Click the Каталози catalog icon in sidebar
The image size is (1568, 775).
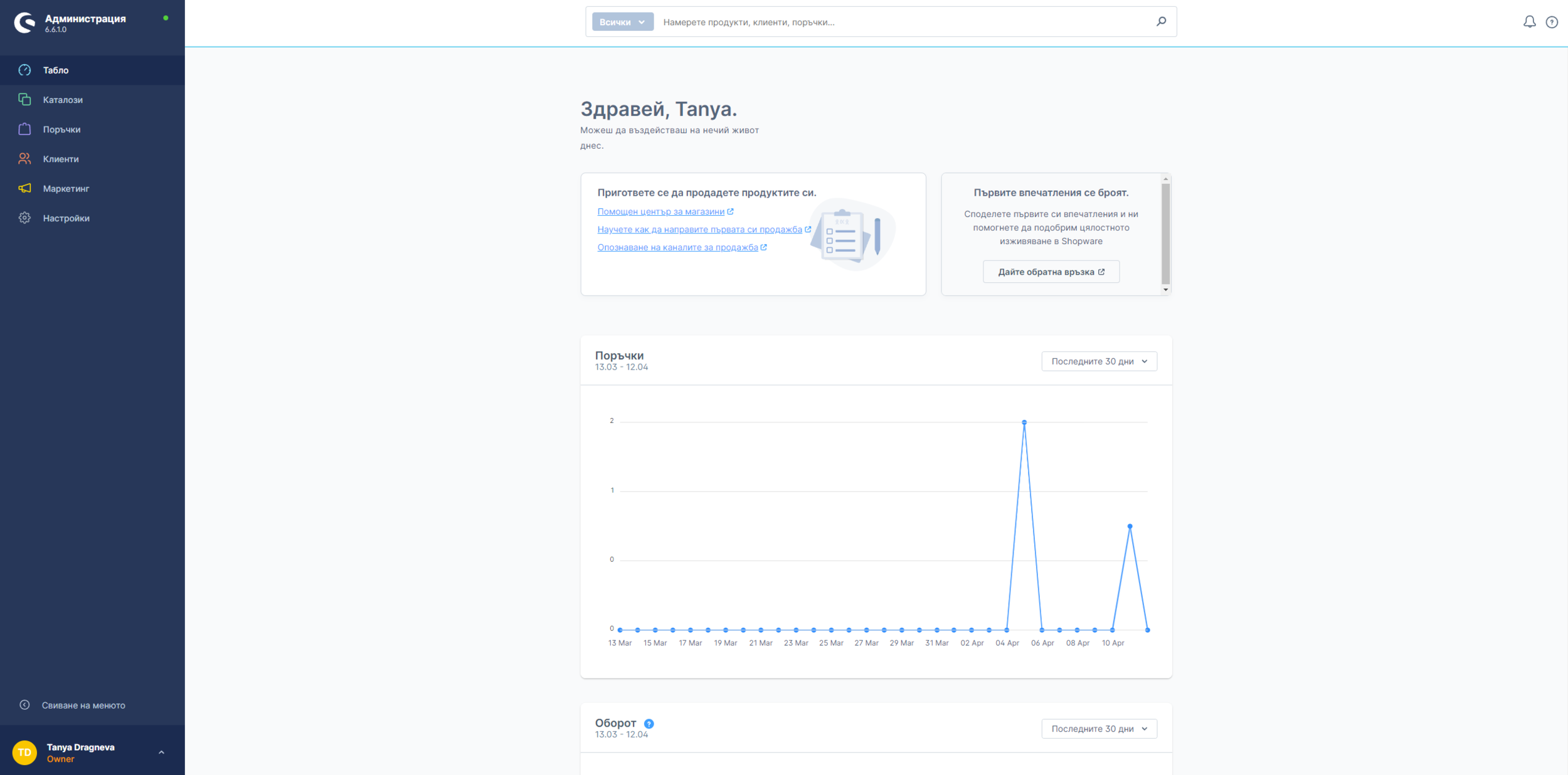tap(24, 99)
